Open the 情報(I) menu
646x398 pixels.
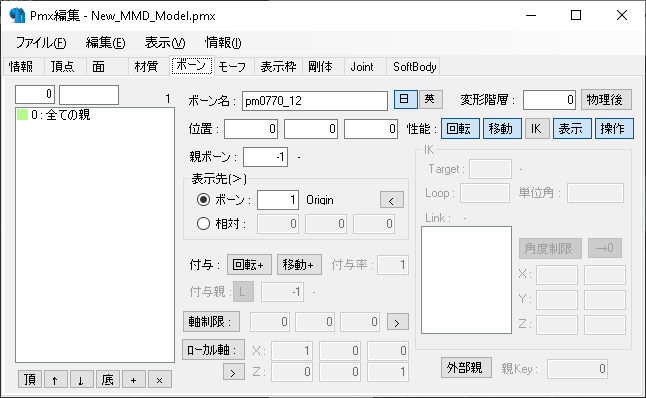pyautogui.click(x=223, y=42)
